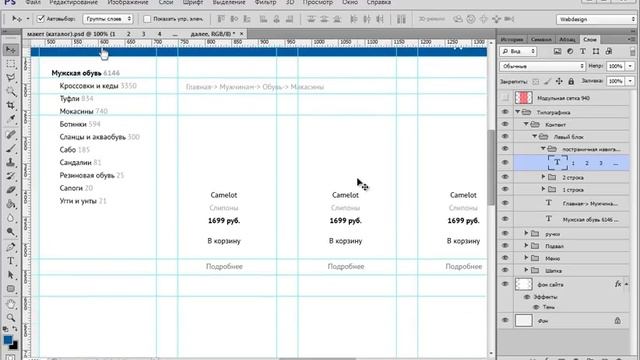Expand the 2 строка group
The height and width of the screenshot is (360, 640).
click(x=543, y=177)
